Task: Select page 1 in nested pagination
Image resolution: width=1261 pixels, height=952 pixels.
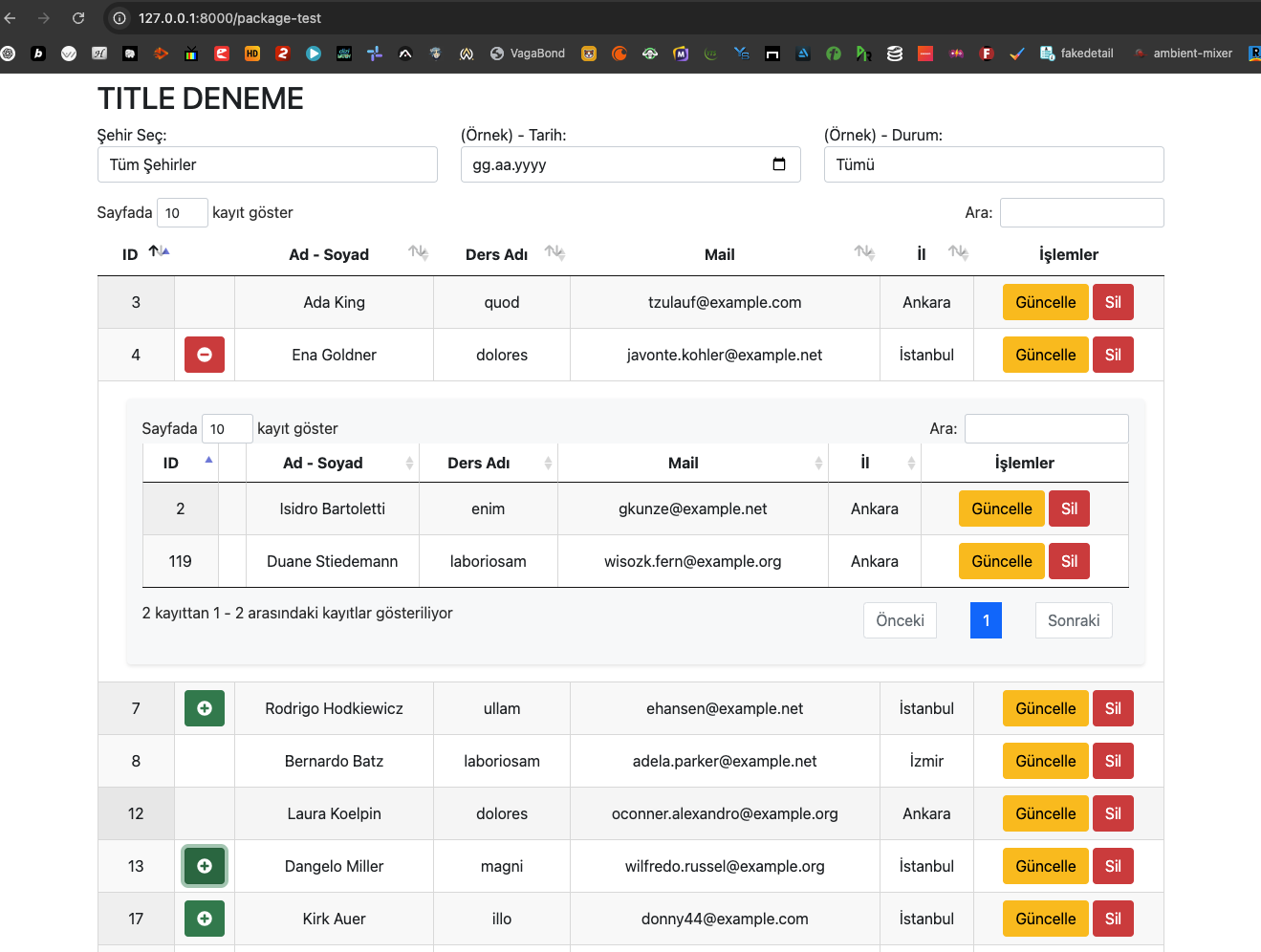Action: (985, 620)
